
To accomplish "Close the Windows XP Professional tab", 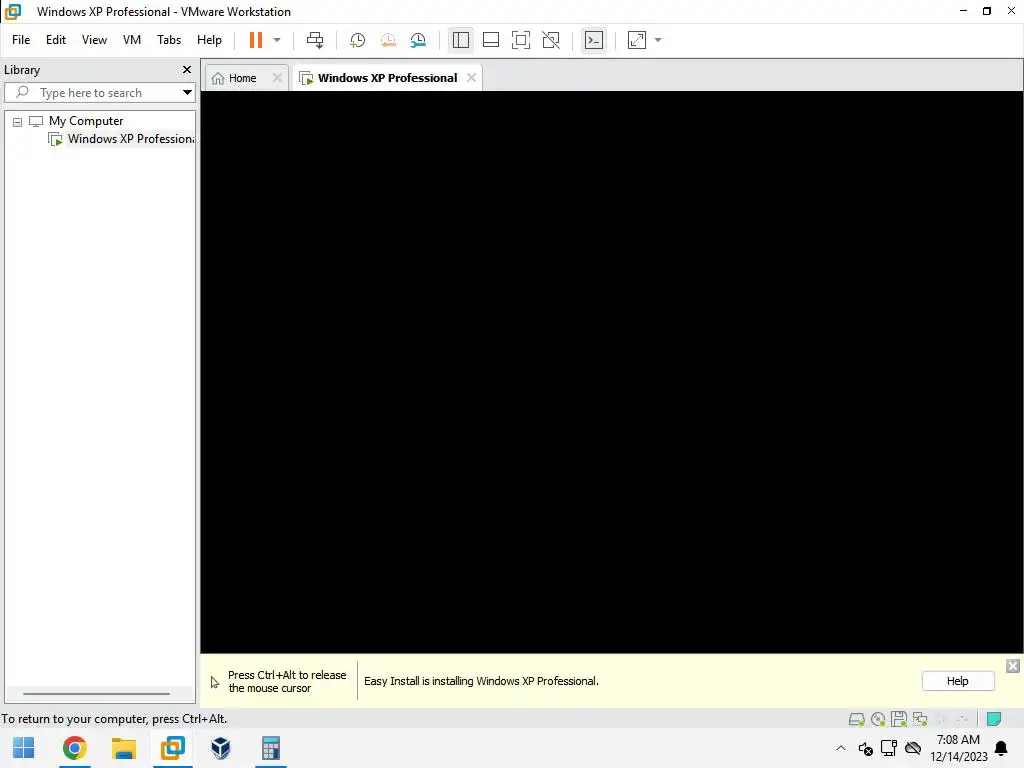I will click(472, 78).
